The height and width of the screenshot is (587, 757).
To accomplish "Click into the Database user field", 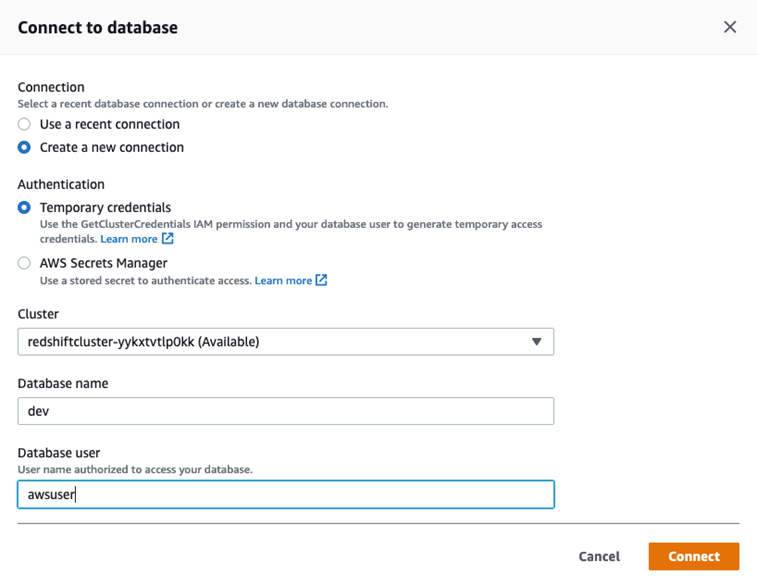I will [285, 494].
